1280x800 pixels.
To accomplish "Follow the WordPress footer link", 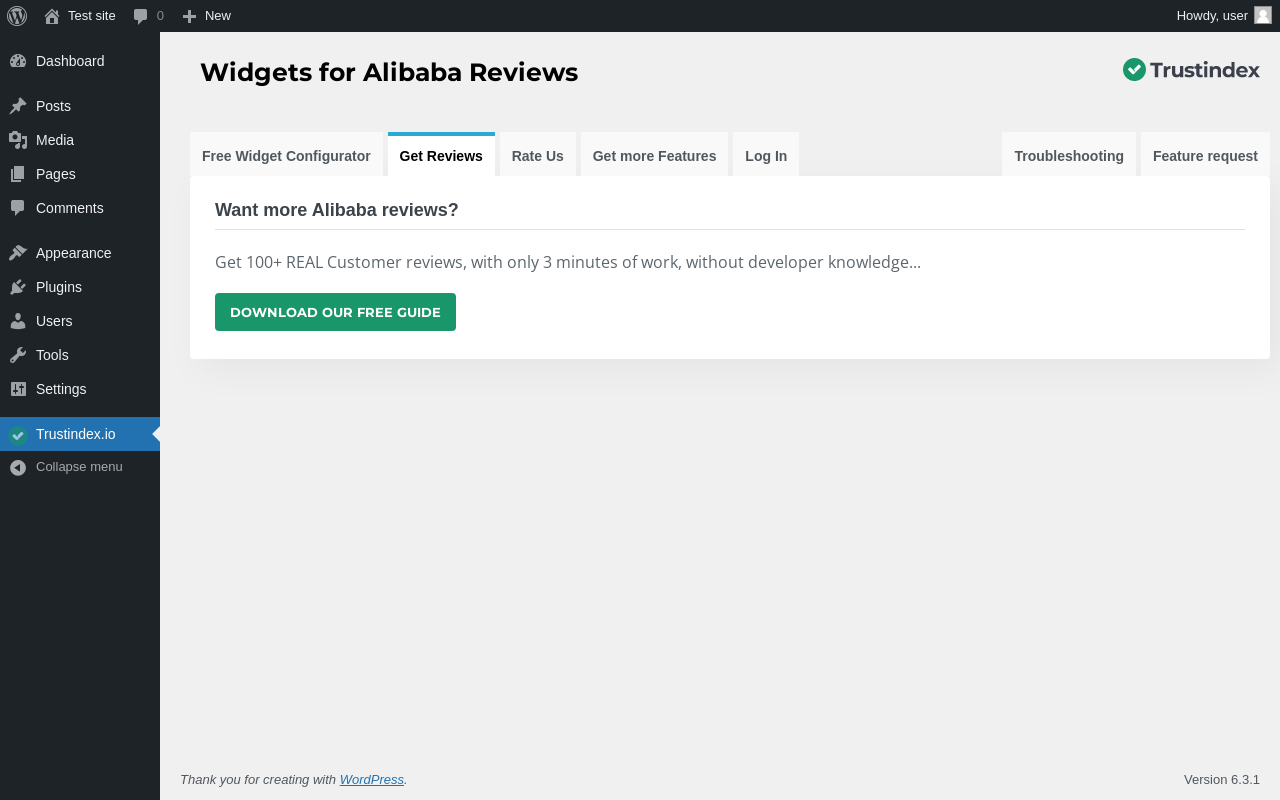I will (371, 780).
